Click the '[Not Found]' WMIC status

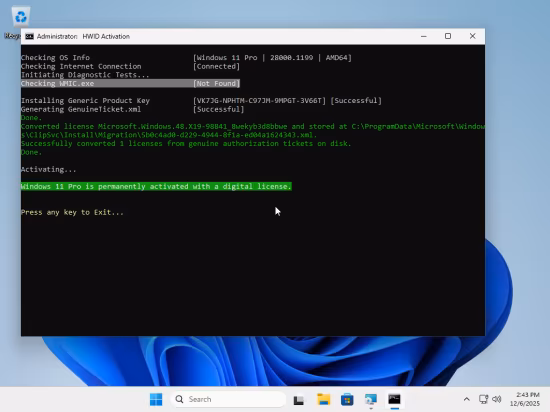pyautogui.click(x=216, y=83)
